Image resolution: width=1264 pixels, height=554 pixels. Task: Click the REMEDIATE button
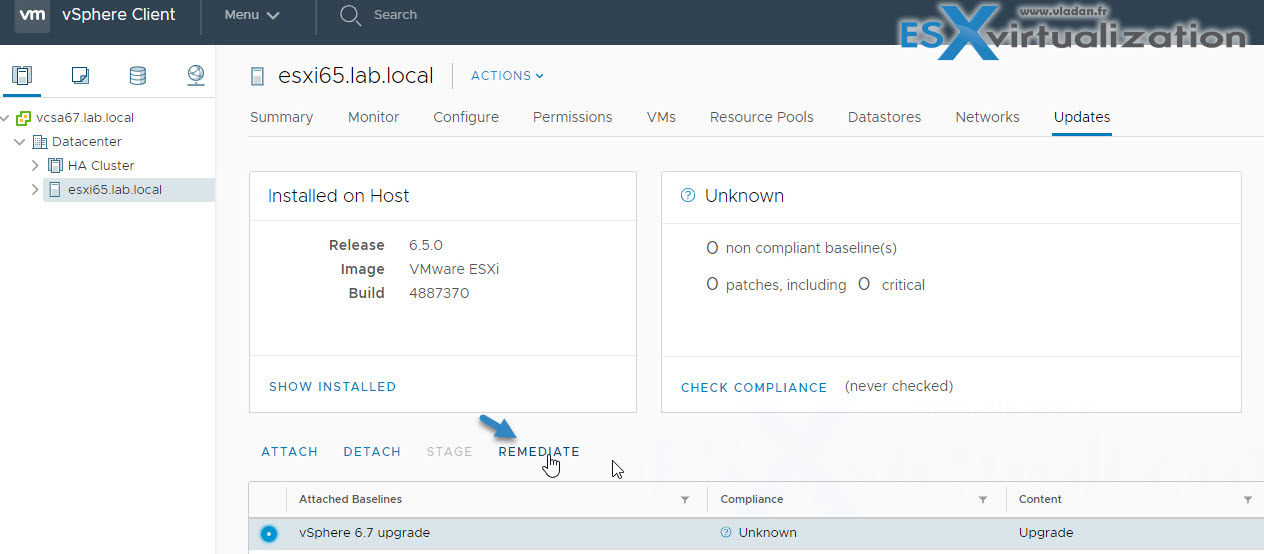(539, 452)
